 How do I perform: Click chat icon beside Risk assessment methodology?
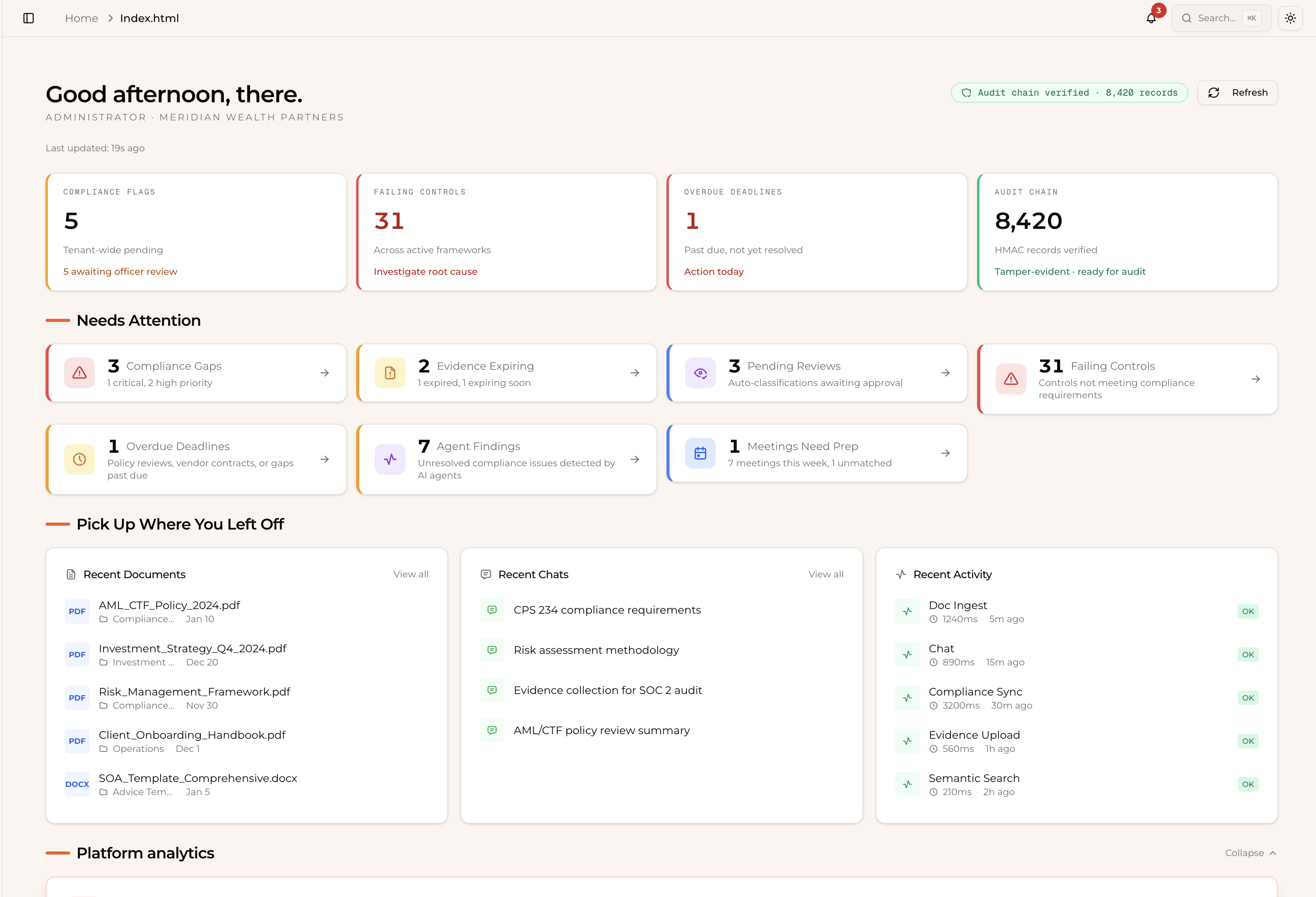click(x=492, y=650)
